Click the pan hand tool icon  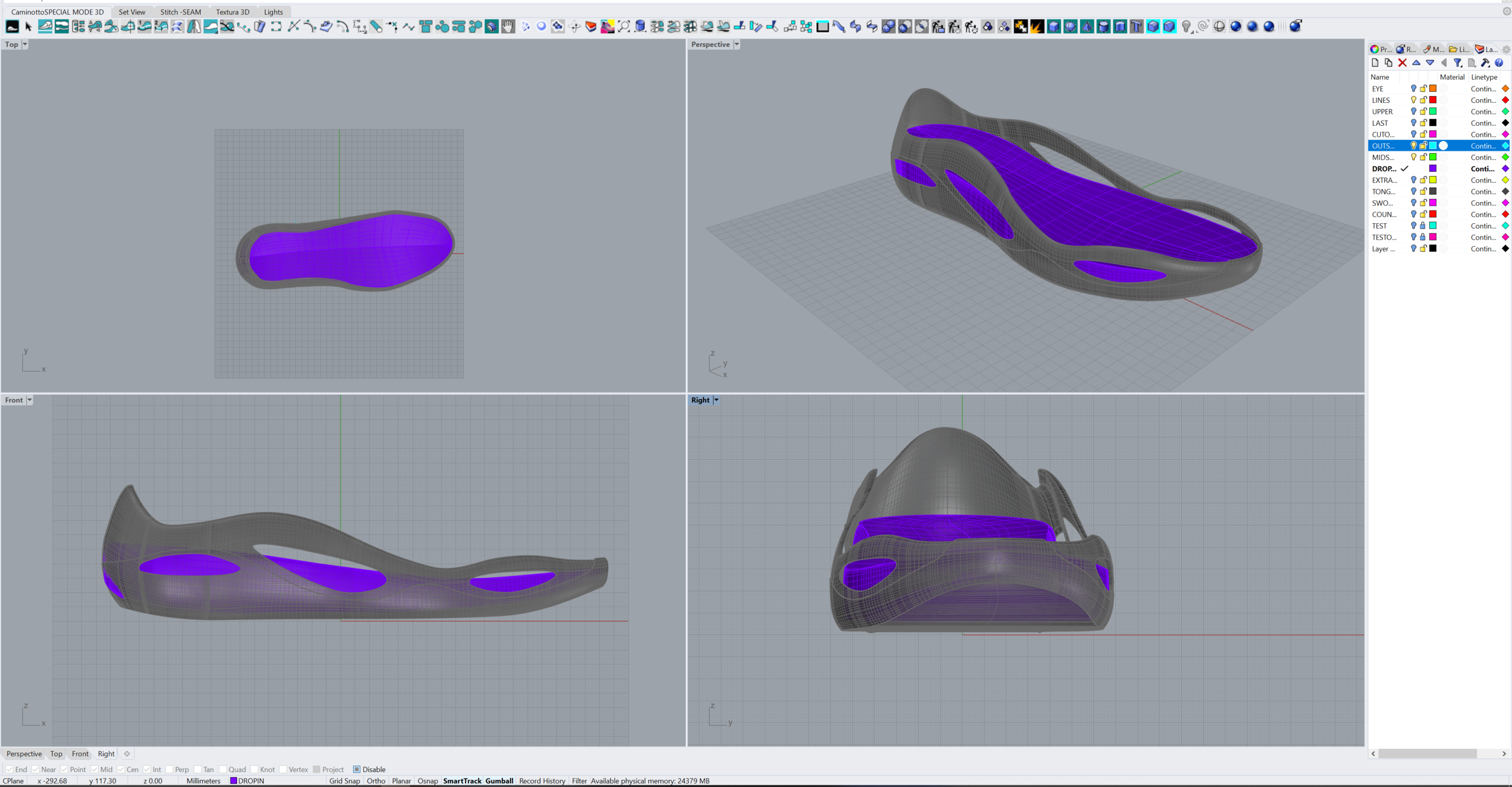click(508, 27)
